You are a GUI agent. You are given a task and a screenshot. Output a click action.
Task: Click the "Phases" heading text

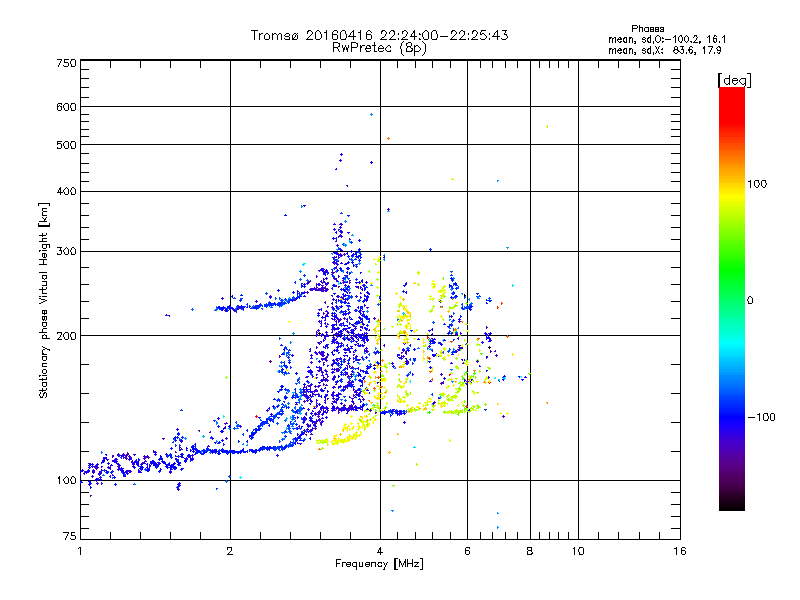point(647,29)
